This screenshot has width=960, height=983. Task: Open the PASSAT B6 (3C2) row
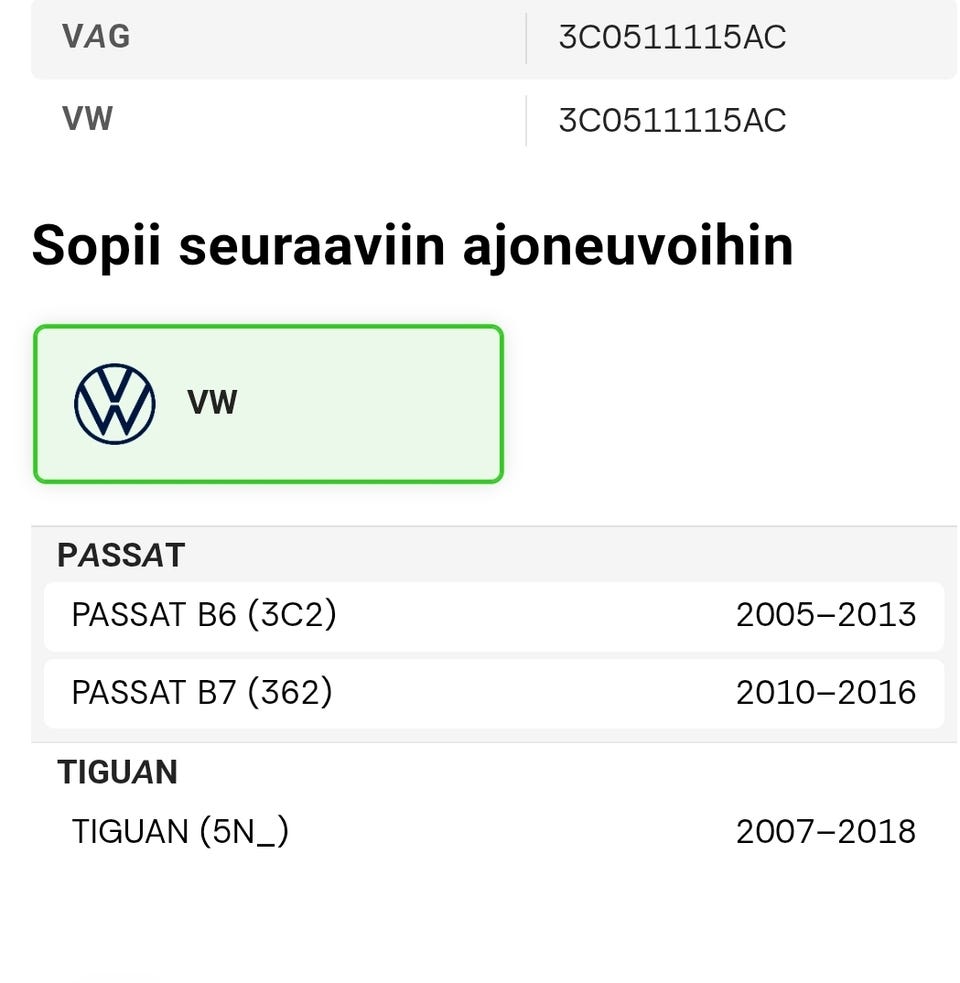(x=494, y=616)
